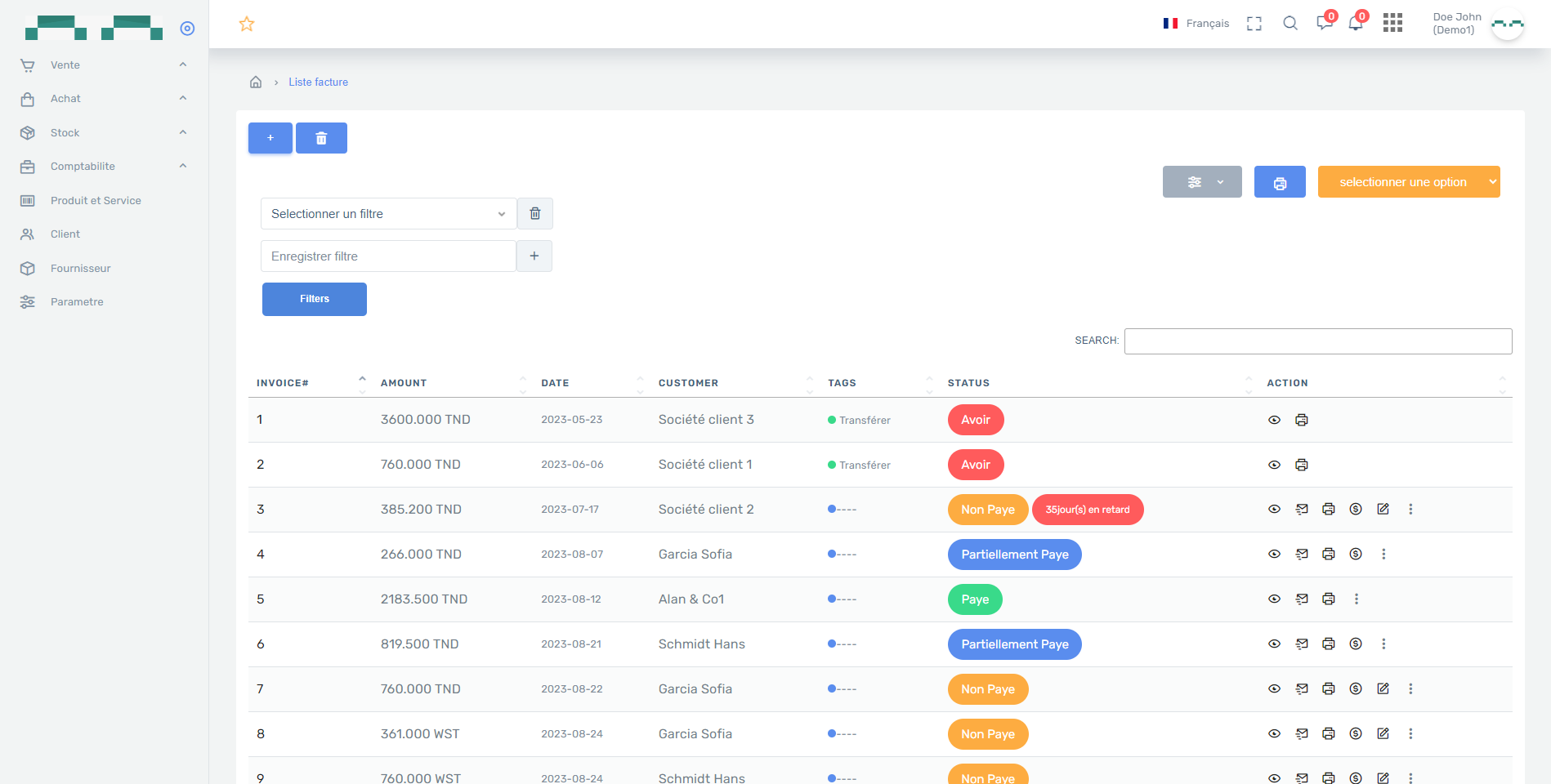Open more options for invoice 8

tap(1410, 733)
